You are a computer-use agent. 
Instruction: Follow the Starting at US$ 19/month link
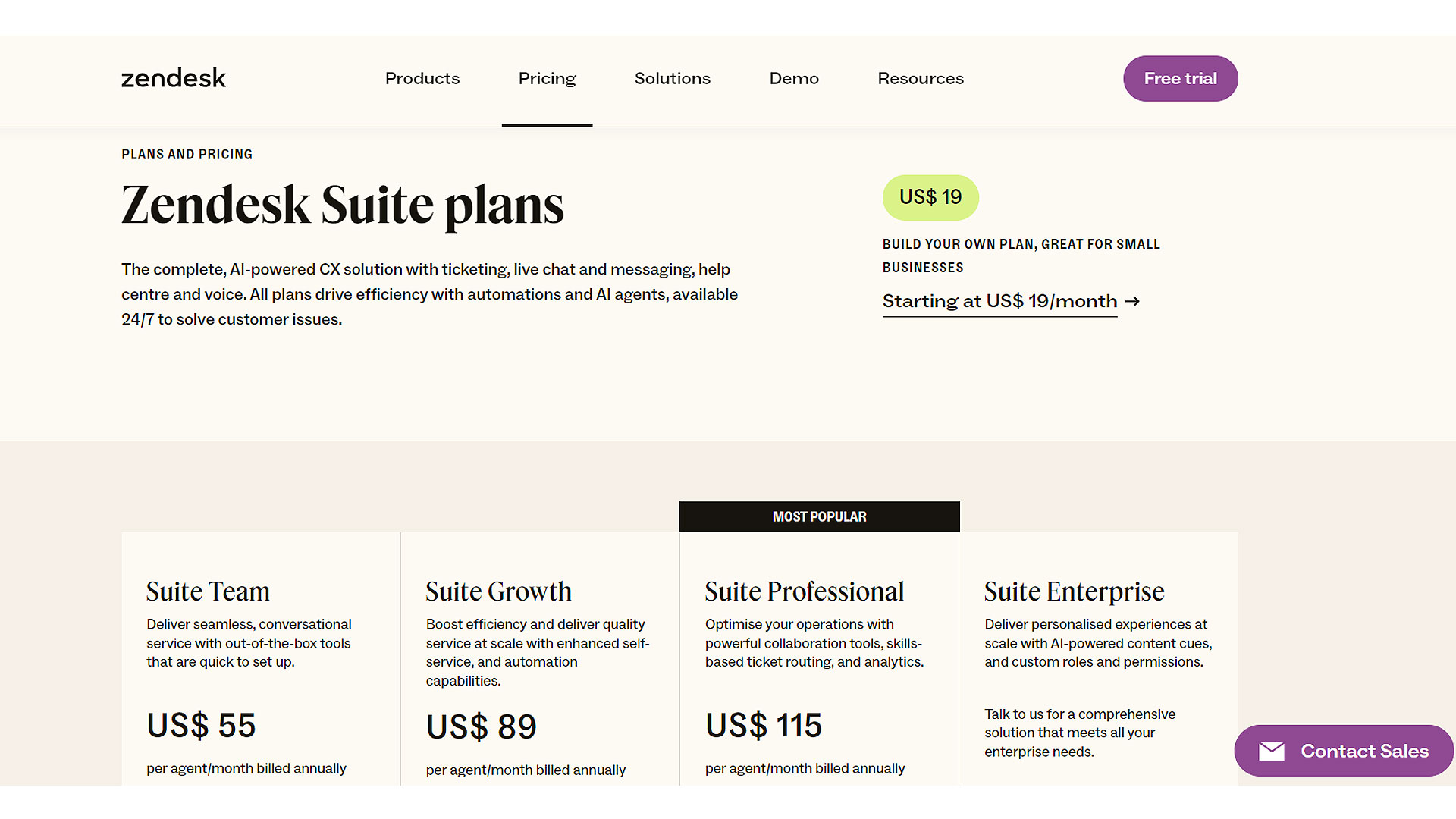[999, 301]
